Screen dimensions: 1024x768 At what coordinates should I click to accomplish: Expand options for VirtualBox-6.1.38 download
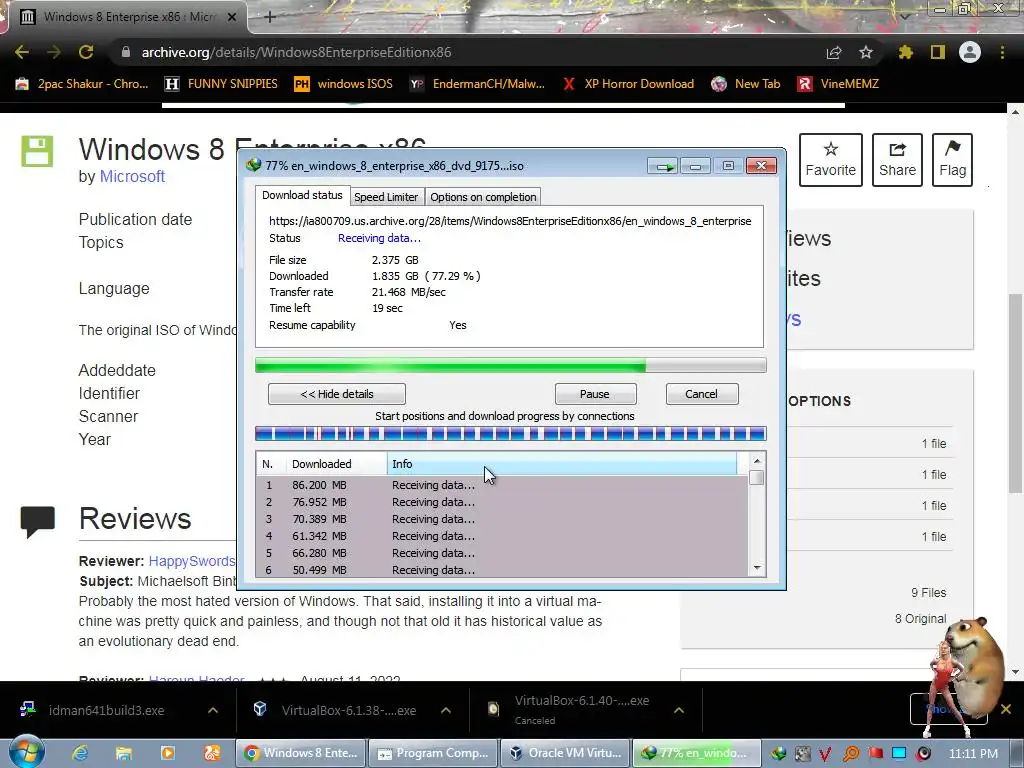(x=446, y=711)
